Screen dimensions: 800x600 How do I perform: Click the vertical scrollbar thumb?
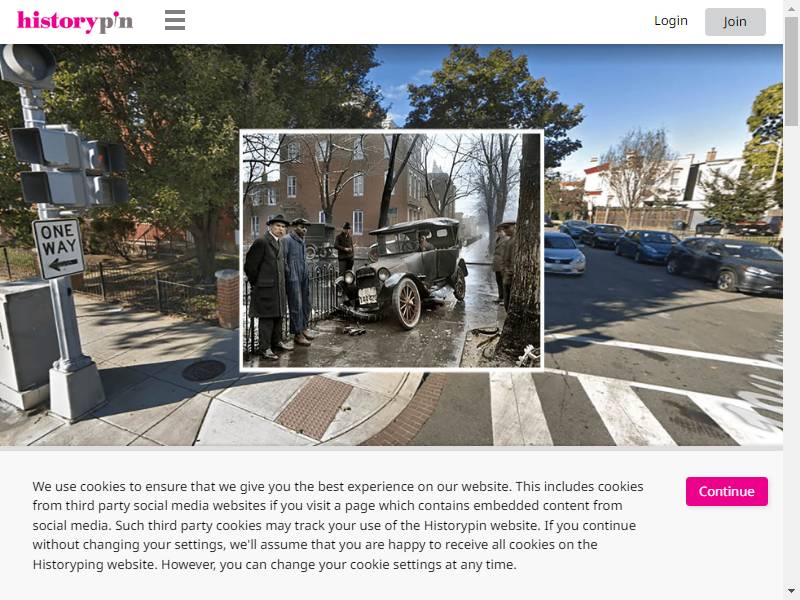pyautogui.click(x=791, y=71)
